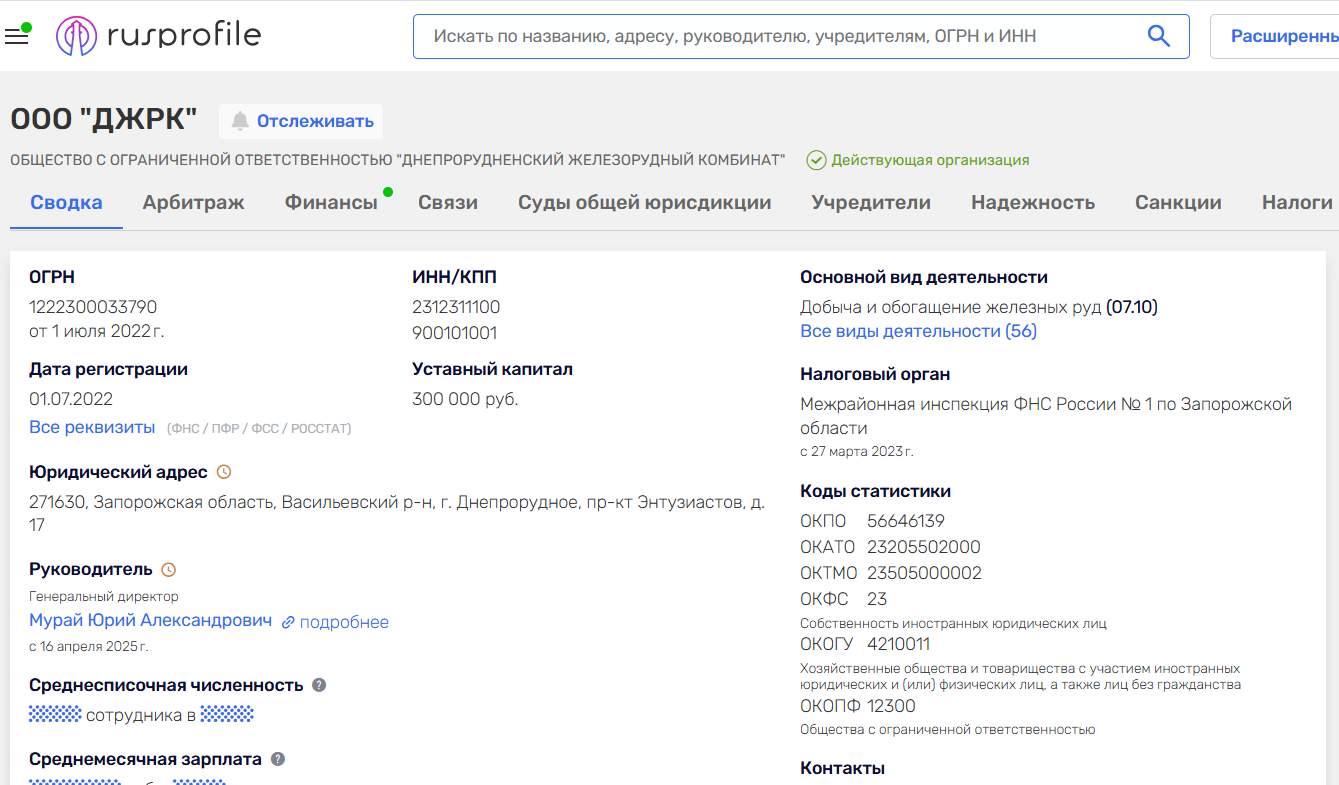Click clock history icon beside Юридический адрес
Viewport: 1339px width, 785px height.
tap(224, 472)
